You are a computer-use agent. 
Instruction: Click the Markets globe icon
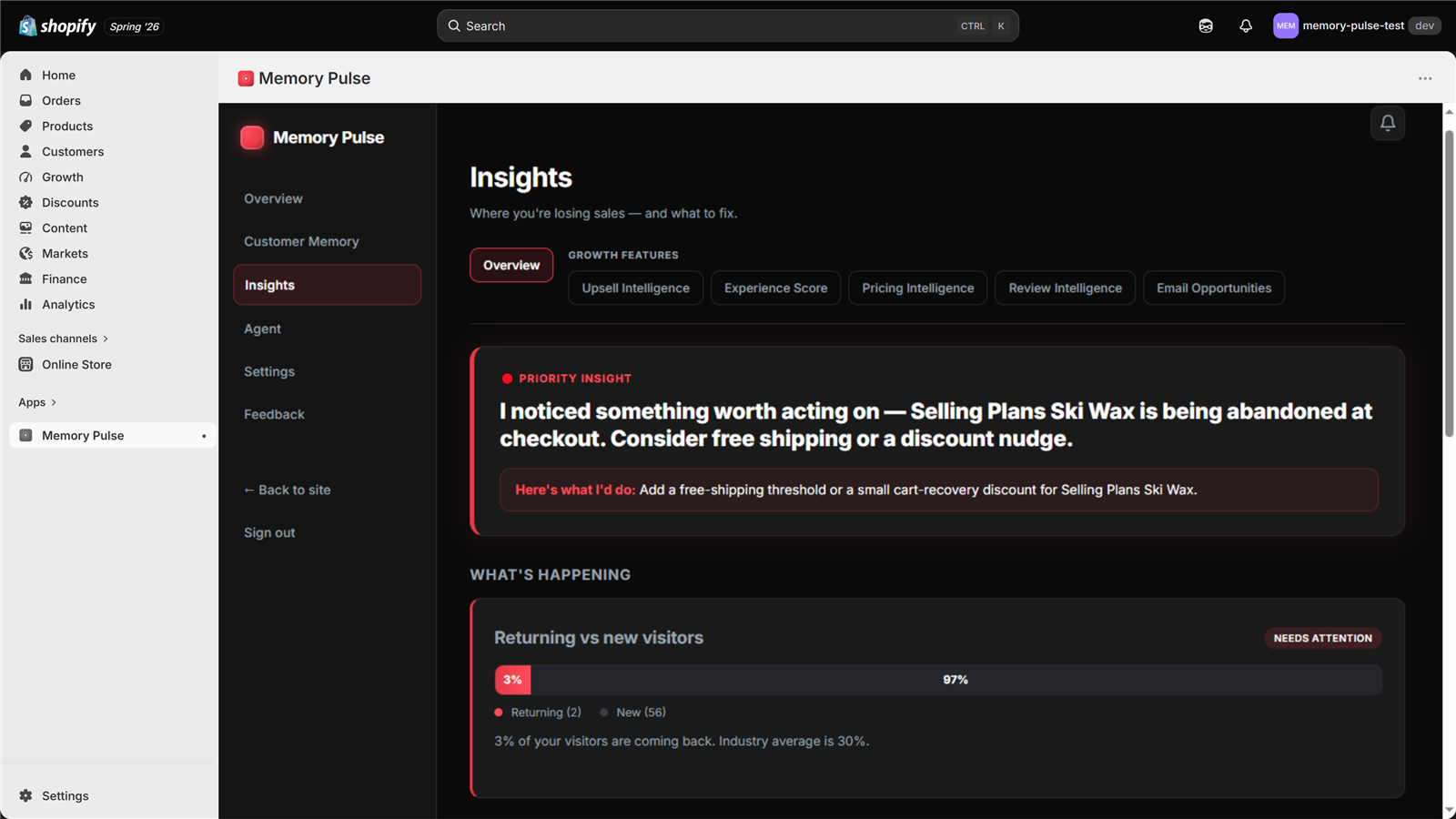25,254
